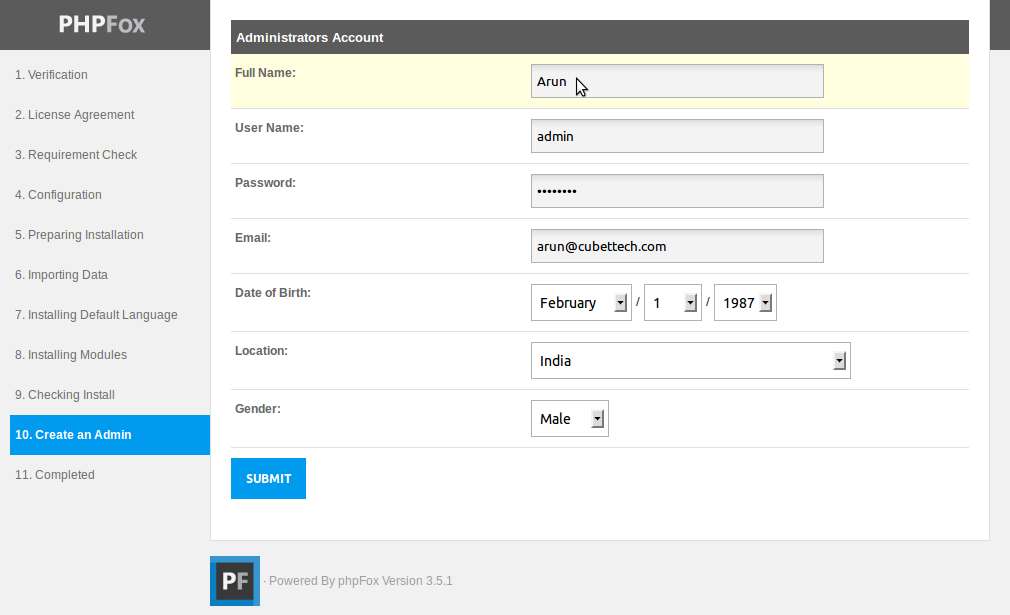Click the Gender: label
1010x615 pixels.
258,409
